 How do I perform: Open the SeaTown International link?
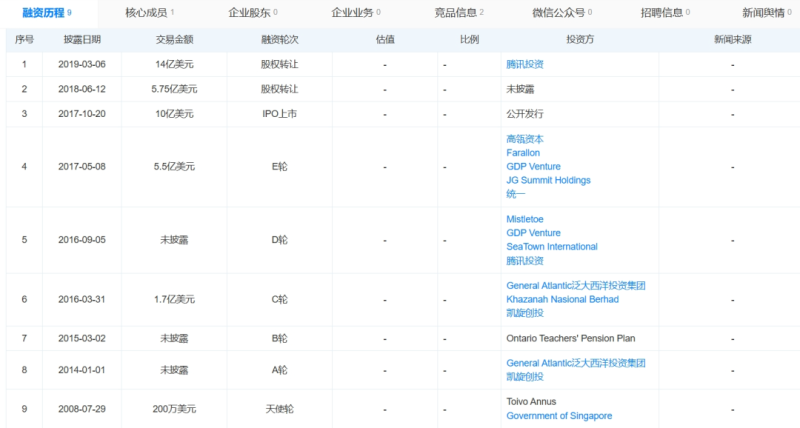[x=551, y=246]
